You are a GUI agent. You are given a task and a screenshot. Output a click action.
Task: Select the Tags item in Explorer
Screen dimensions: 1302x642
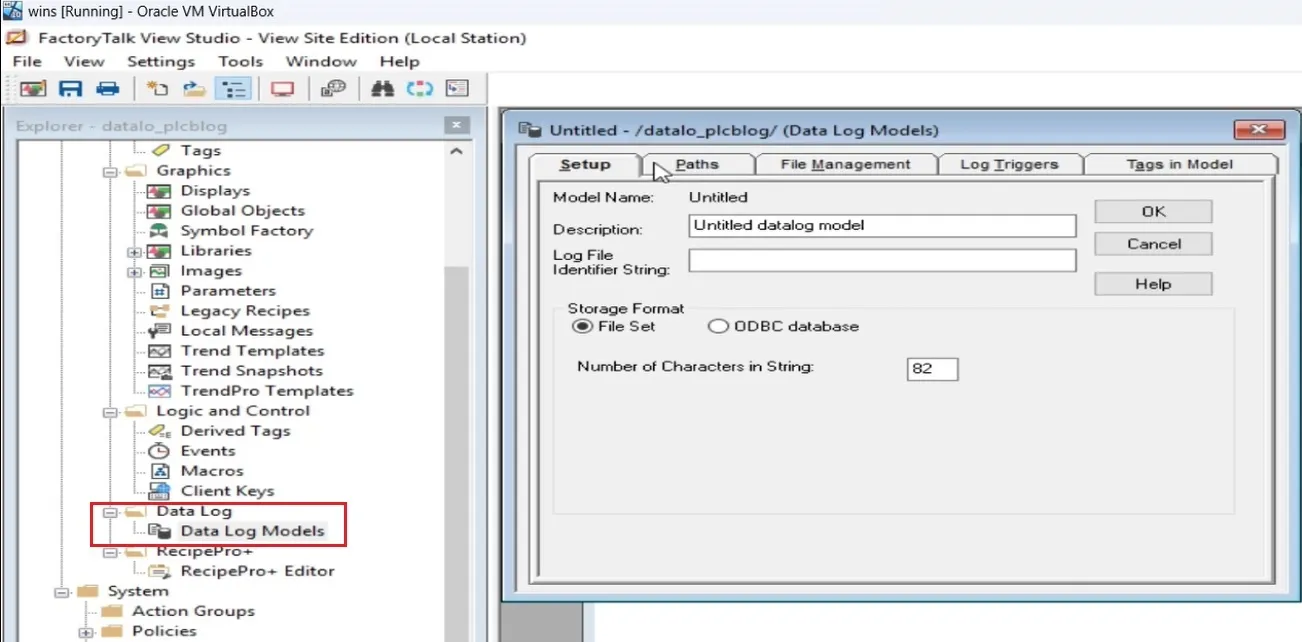point(200,150)
